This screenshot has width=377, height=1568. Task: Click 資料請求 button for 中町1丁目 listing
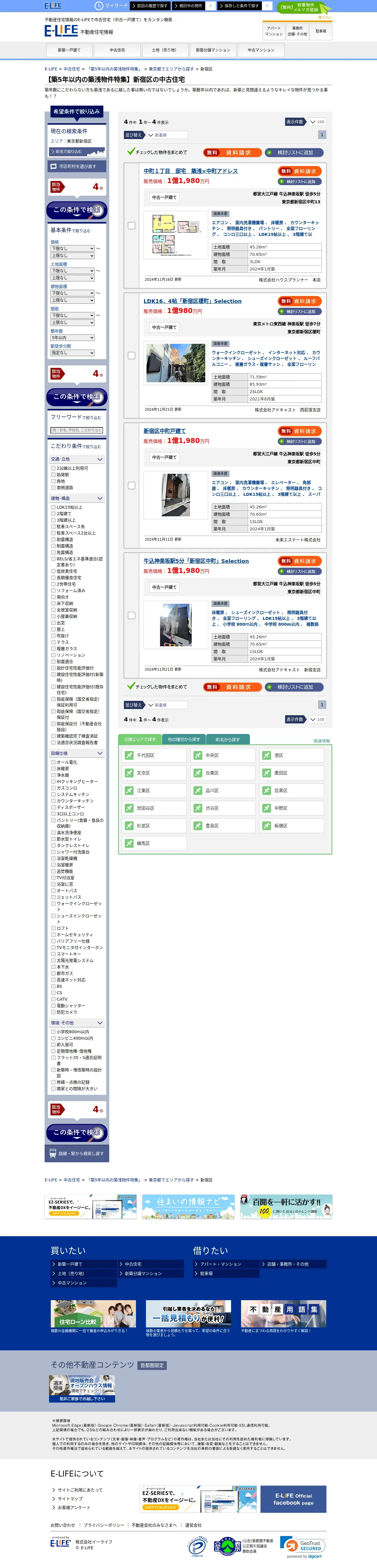[300, 171]
